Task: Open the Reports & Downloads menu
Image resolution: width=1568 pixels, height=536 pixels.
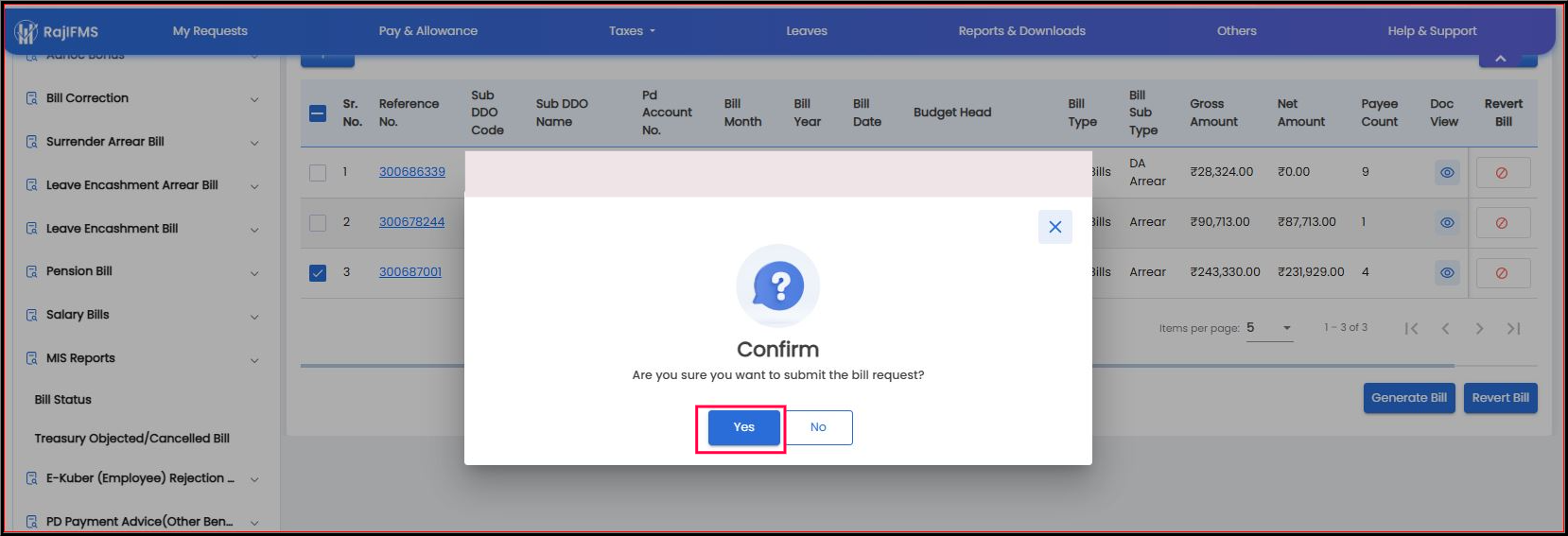Action: point(1022,31)
